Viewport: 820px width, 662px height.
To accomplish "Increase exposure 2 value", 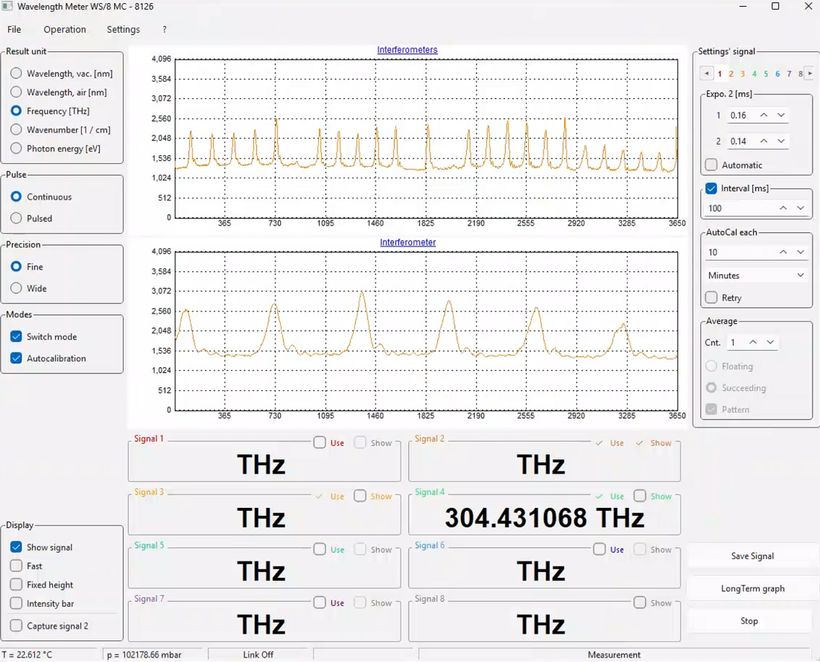I will click(x=764, y=141).
